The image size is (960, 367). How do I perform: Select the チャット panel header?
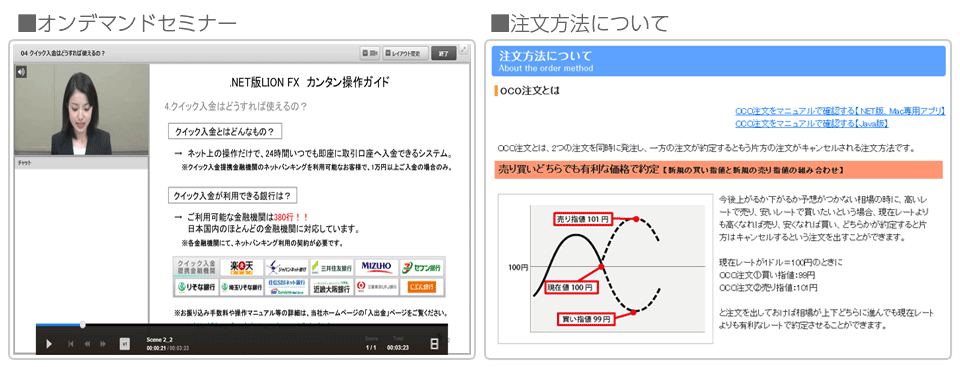[81, 163]
